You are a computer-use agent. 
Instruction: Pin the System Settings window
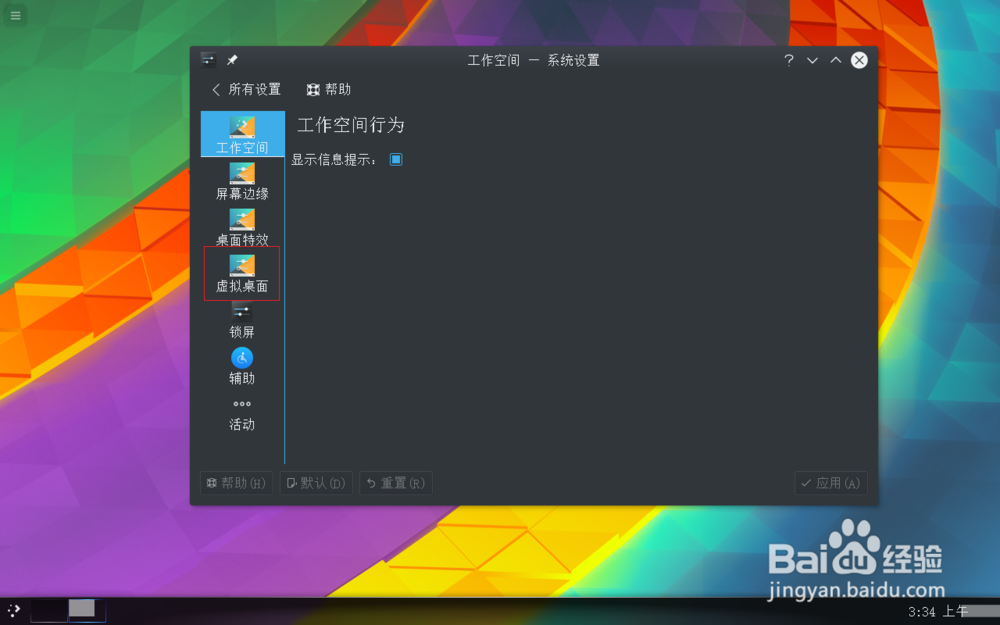231,59
